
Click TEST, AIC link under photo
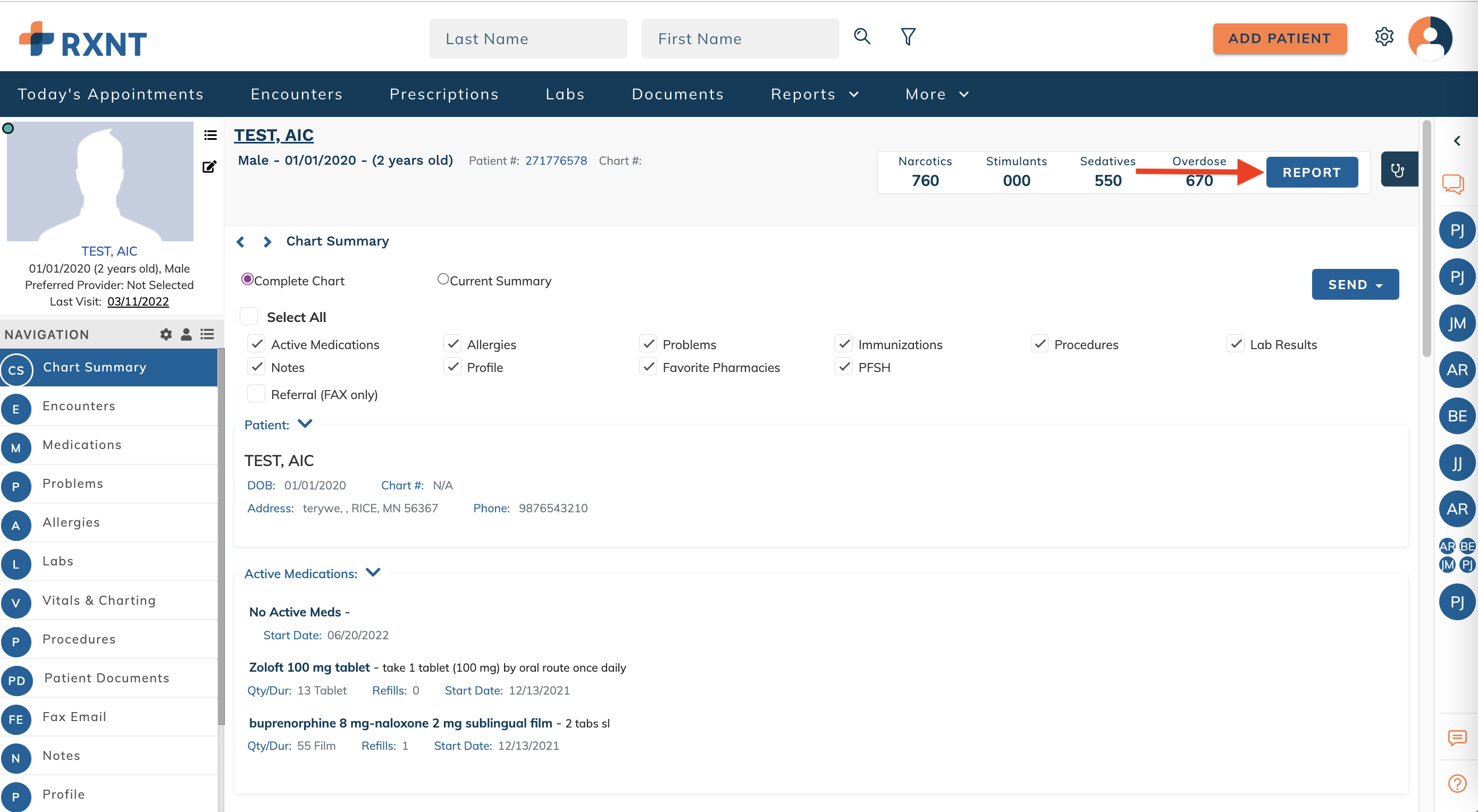click(x=109, y=251)
